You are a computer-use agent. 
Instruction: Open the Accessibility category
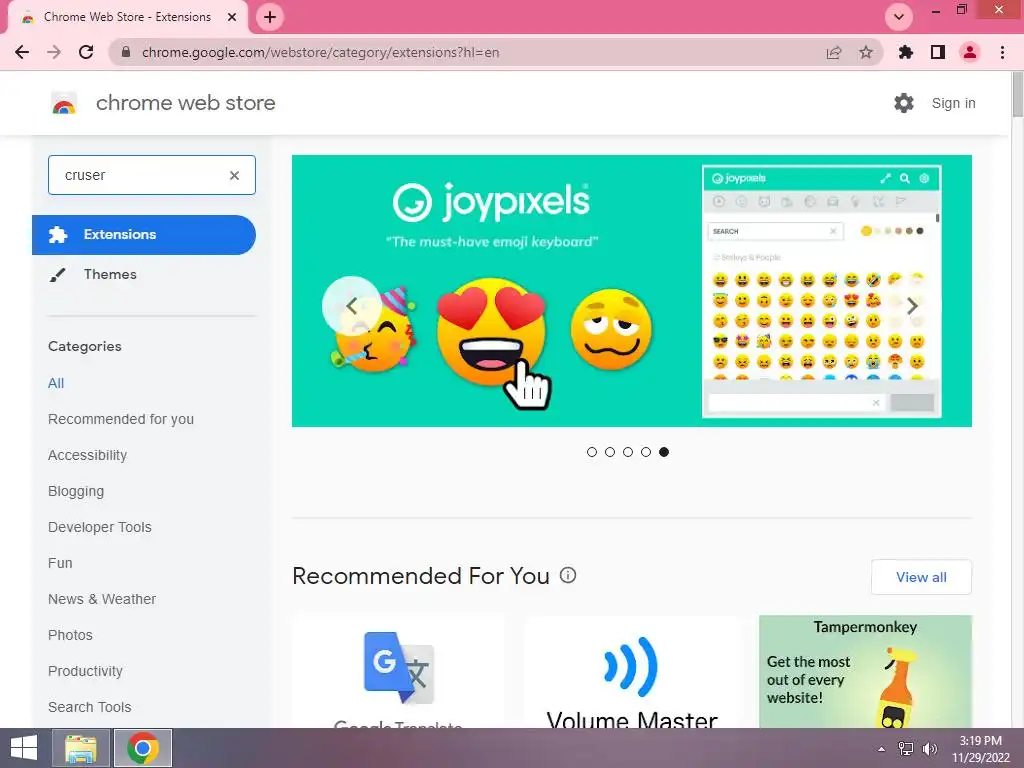88,455
